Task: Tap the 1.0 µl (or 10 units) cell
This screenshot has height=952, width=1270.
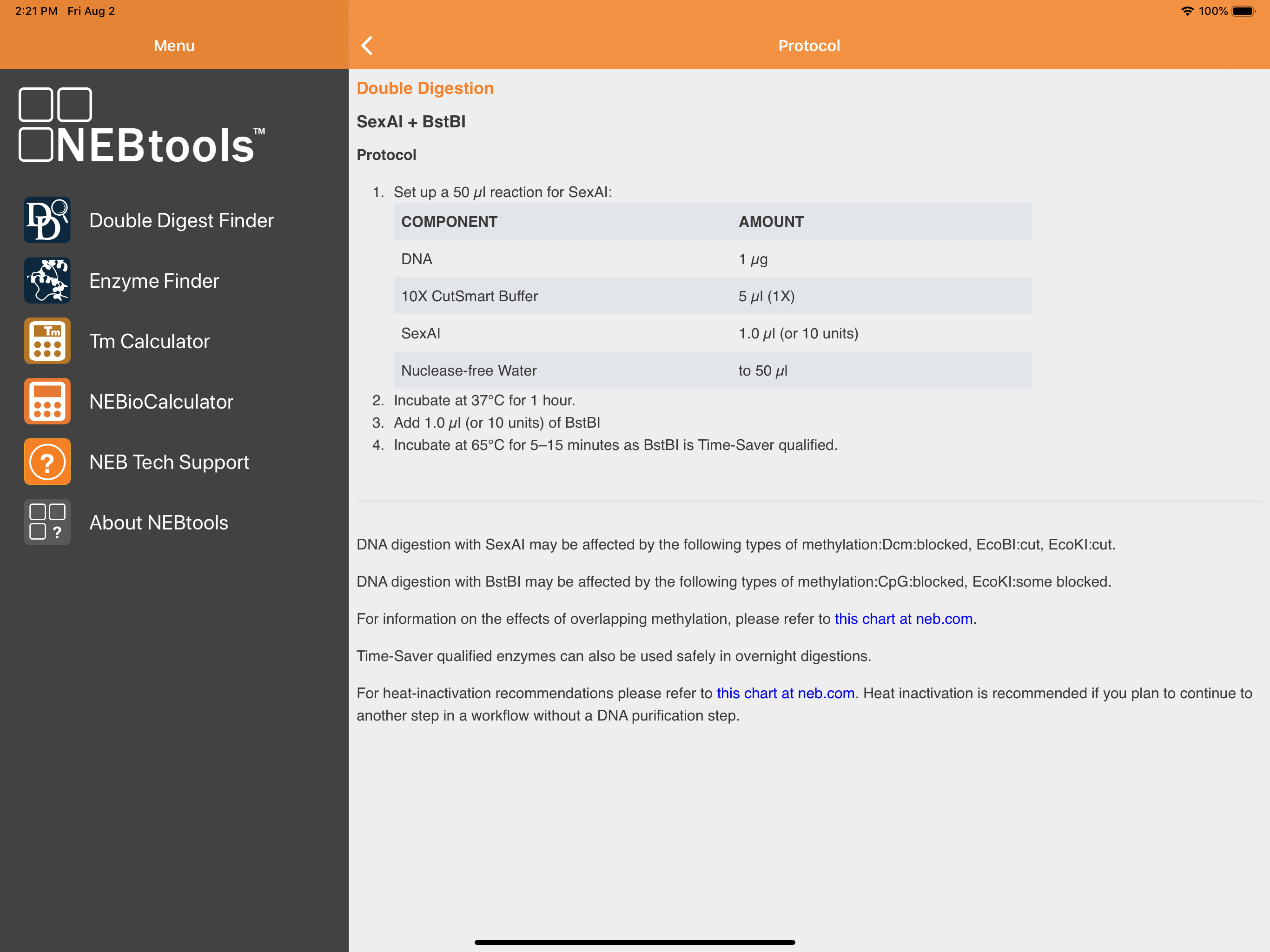Action: [798, 334]
